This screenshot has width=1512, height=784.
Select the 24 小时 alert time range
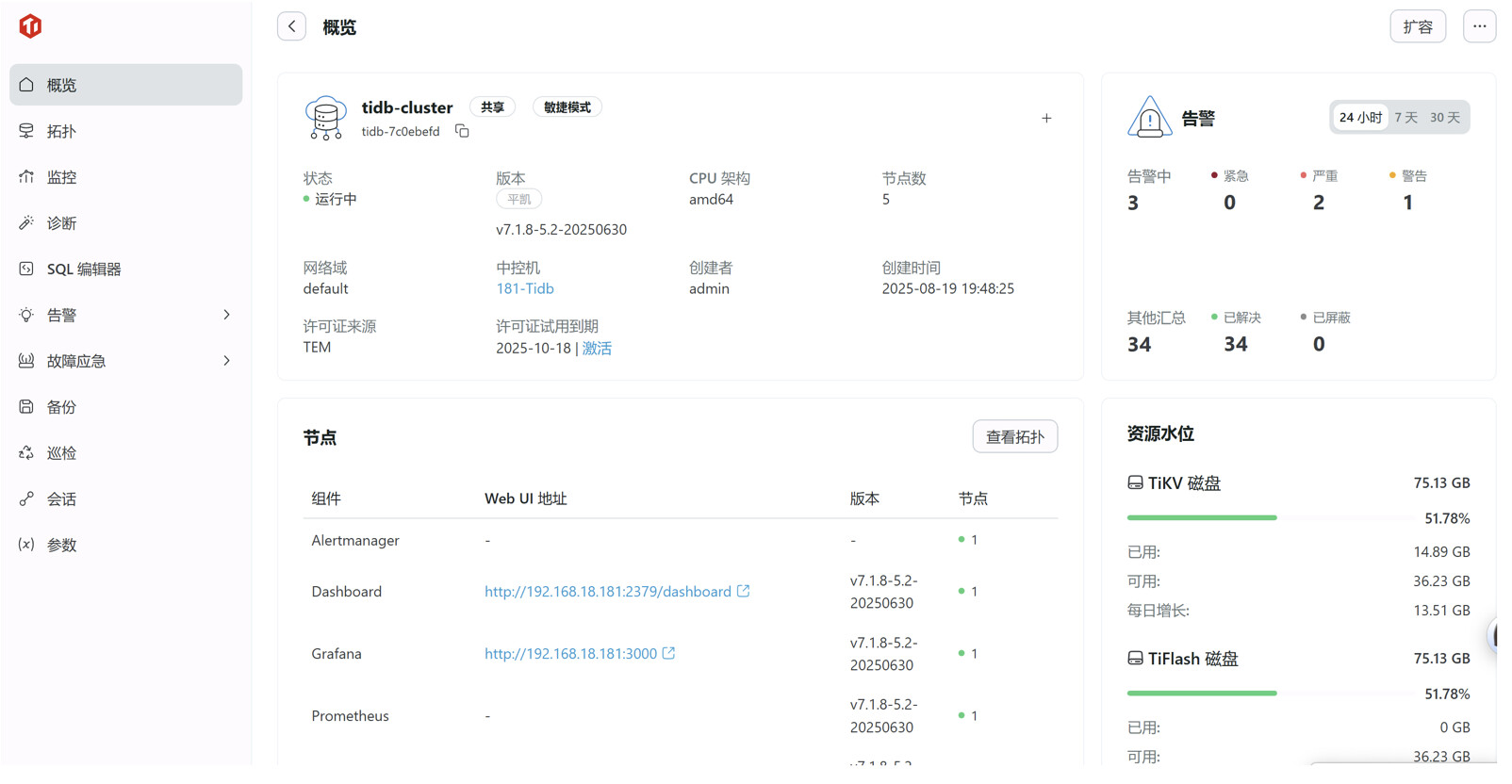pyautogui.click(x=1359, y=118)
